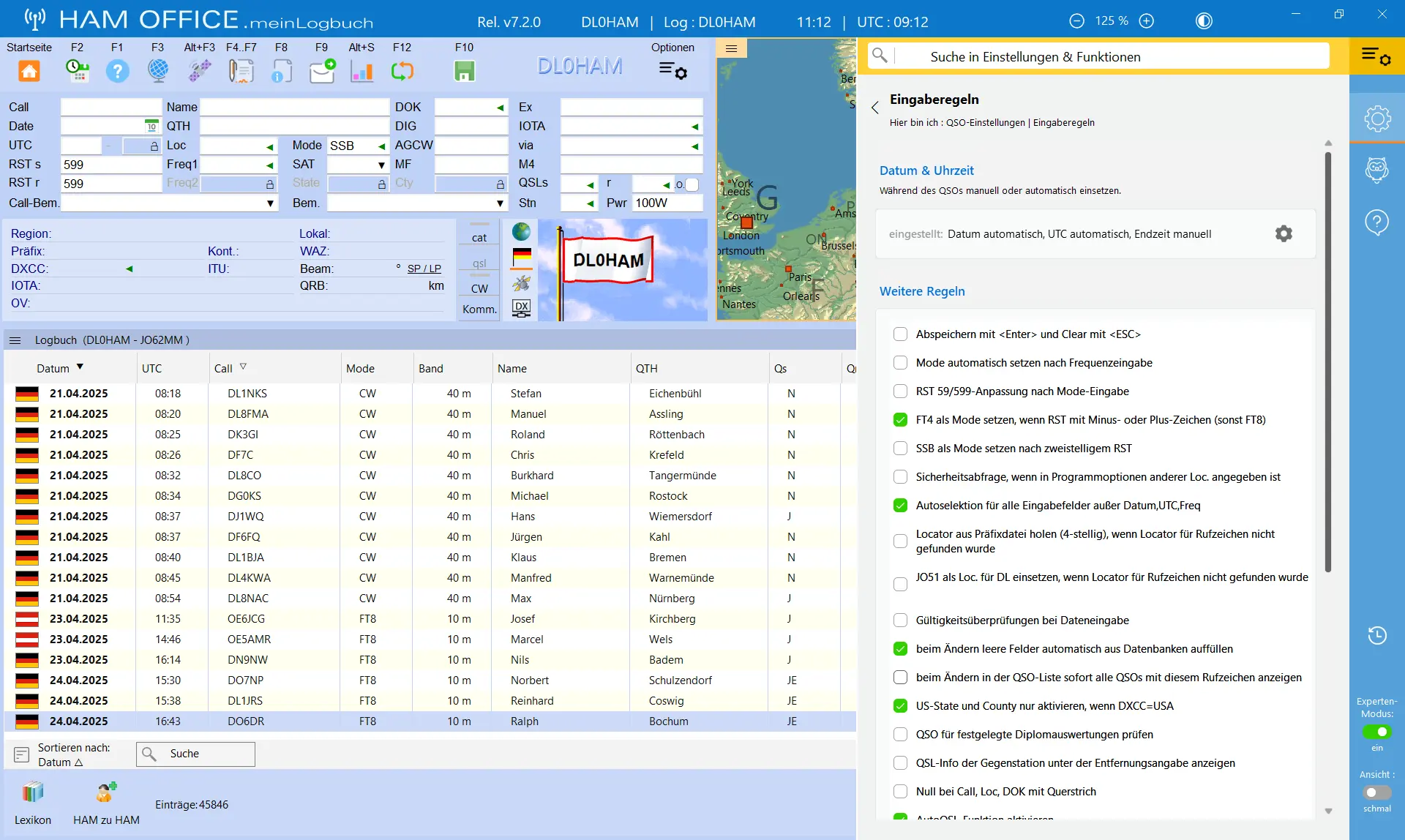Select the cat tab
This screenshot has width=1405, height=840.
point(479,237)
